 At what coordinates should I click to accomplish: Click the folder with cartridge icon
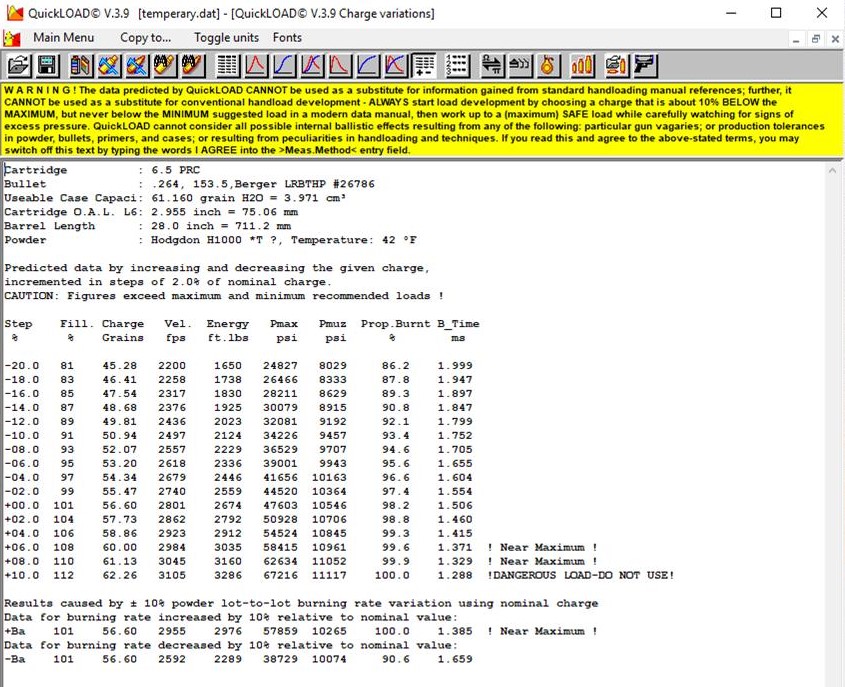616,66
